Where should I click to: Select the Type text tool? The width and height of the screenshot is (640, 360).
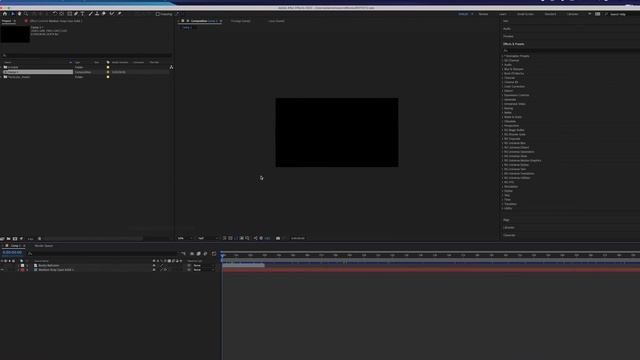(82, 14)
